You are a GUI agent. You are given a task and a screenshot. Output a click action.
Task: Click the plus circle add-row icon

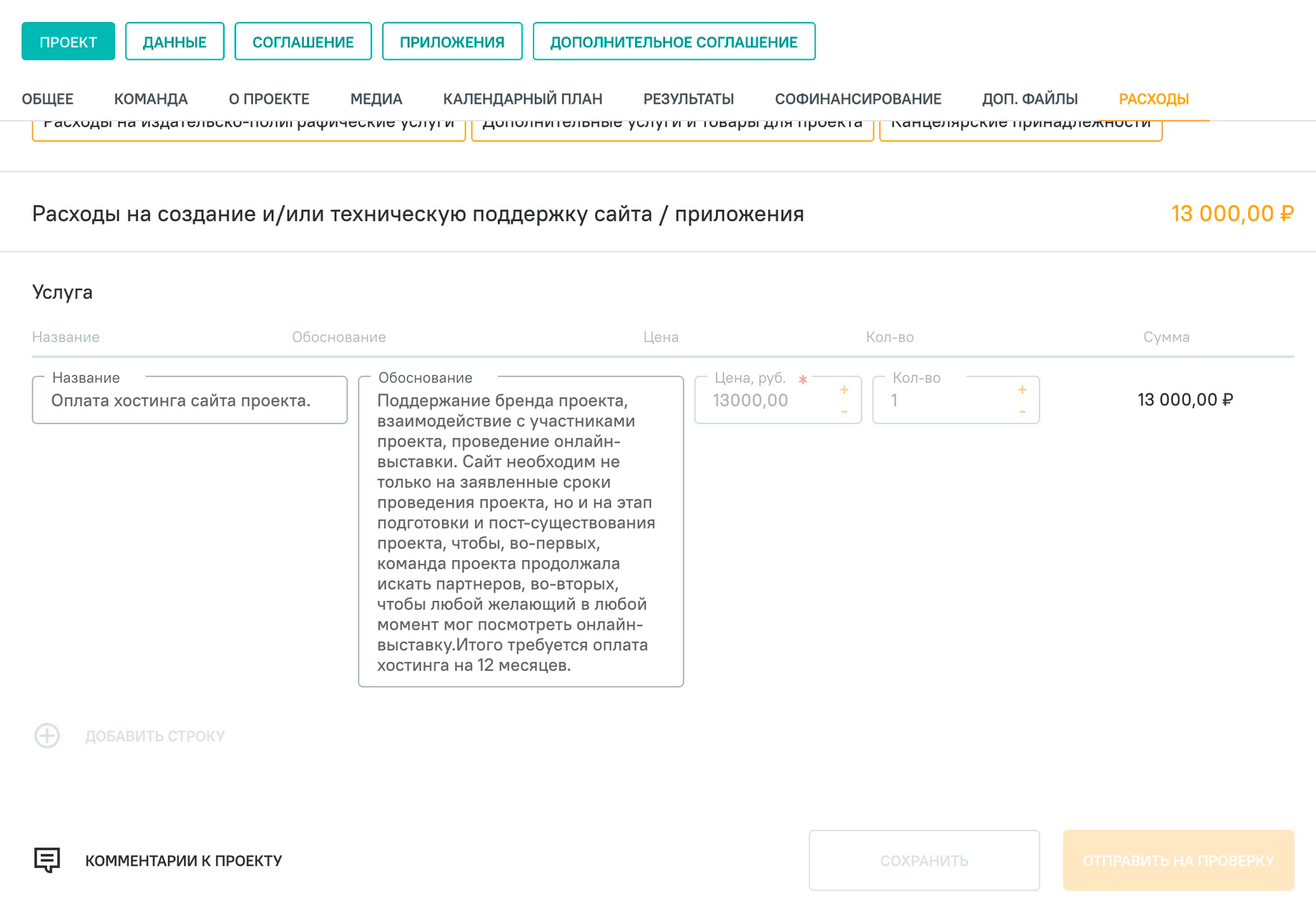(47, 736)
